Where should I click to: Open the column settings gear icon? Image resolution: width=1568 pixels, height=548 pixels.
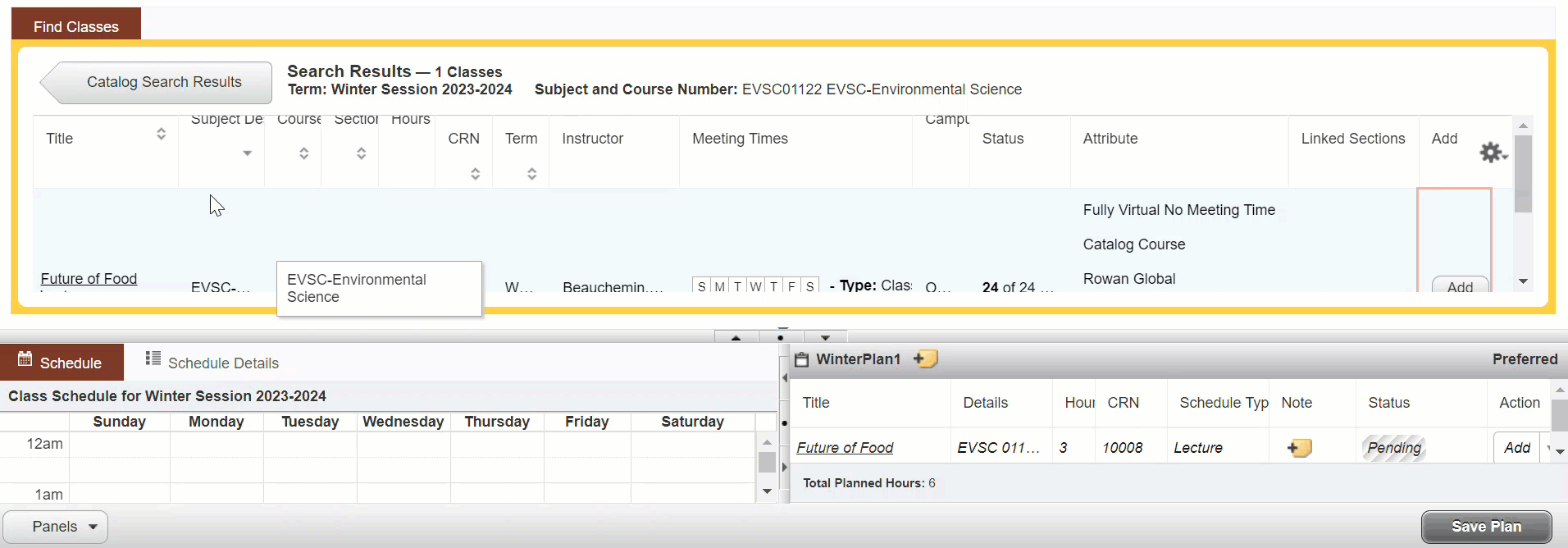tap(1492, 153)
